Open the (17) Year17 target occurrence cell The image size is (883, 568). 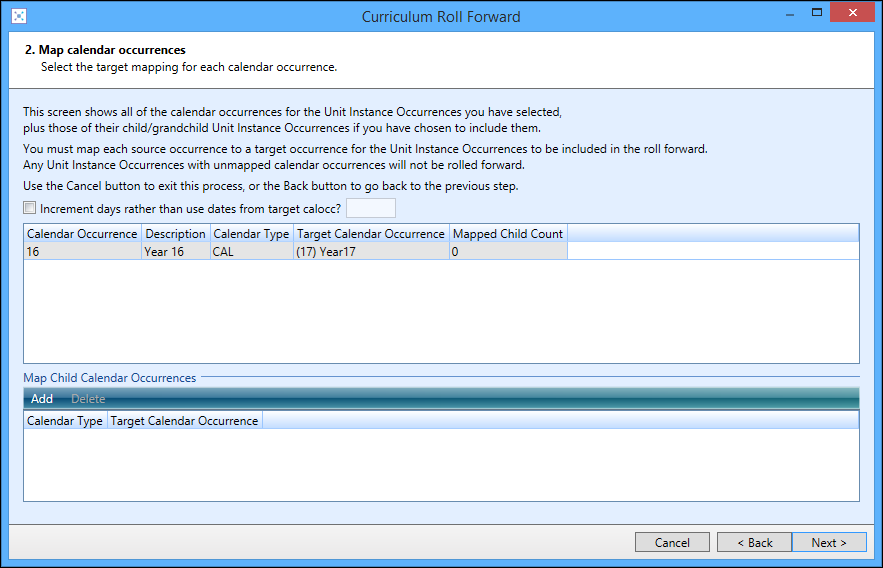(x=371, y=252)
